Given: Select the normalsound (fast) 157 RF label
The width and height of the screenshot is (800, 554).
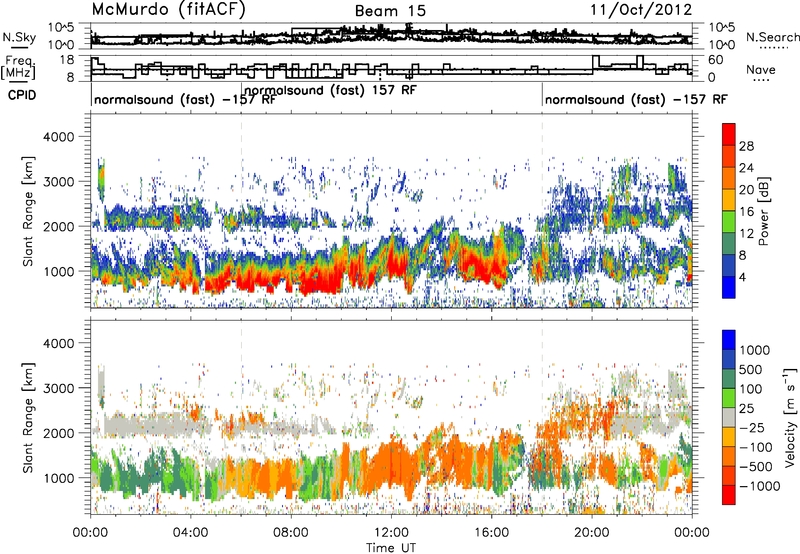Looking at the screenshot, I should tap(331, 90).
